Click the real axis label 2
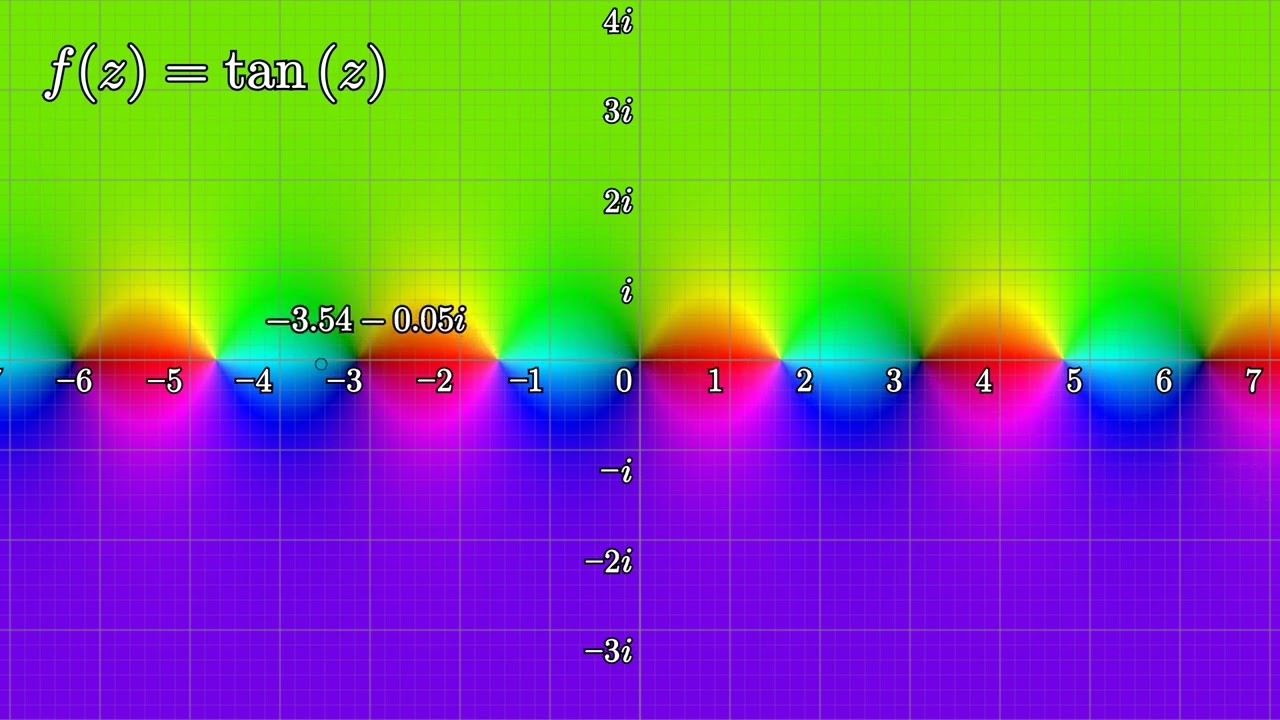This screenshot has width=1280, height=720. pyautogui.click(x=804, y=381)
